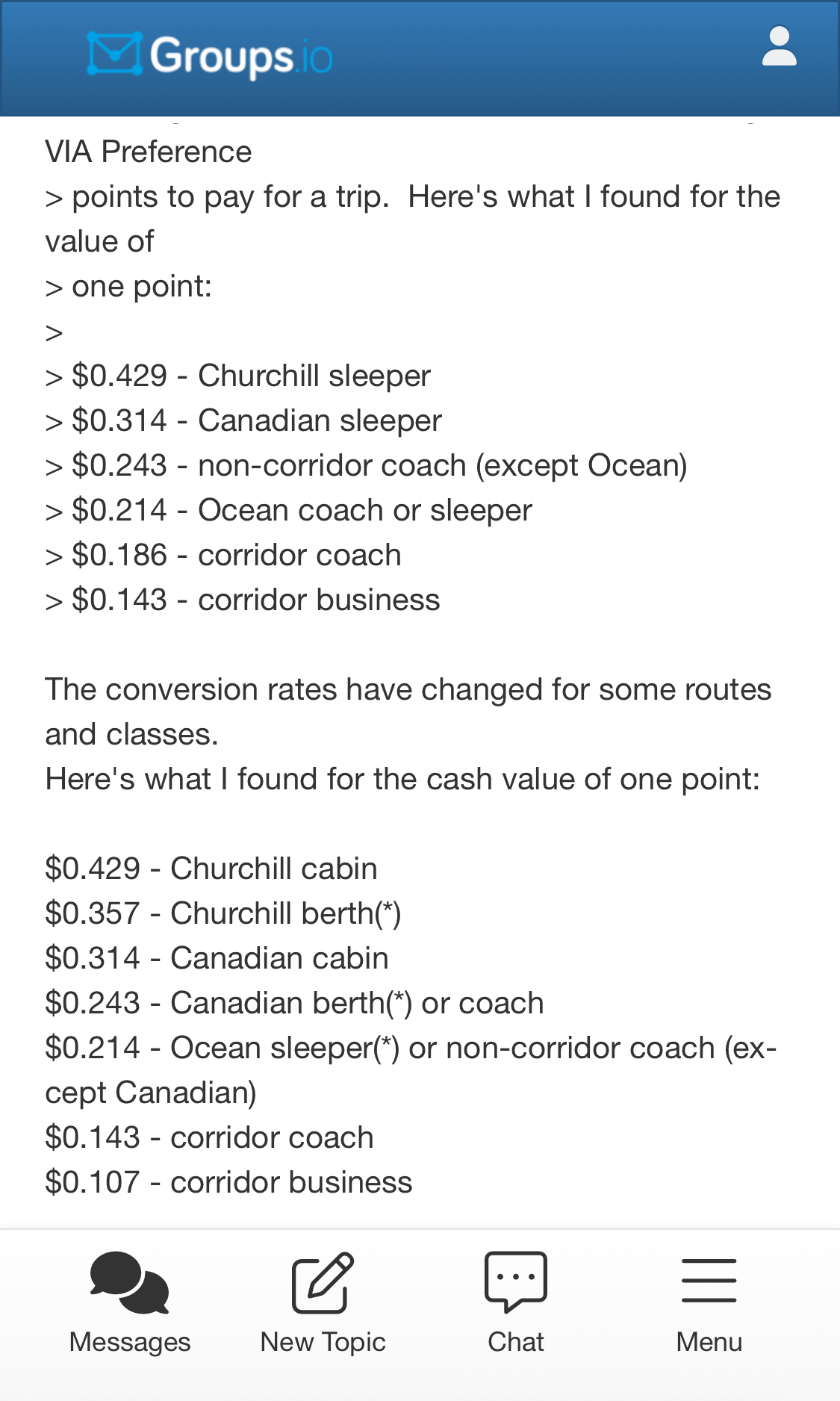
Task: Open the Chat bubble icon
Action: 515,1281
